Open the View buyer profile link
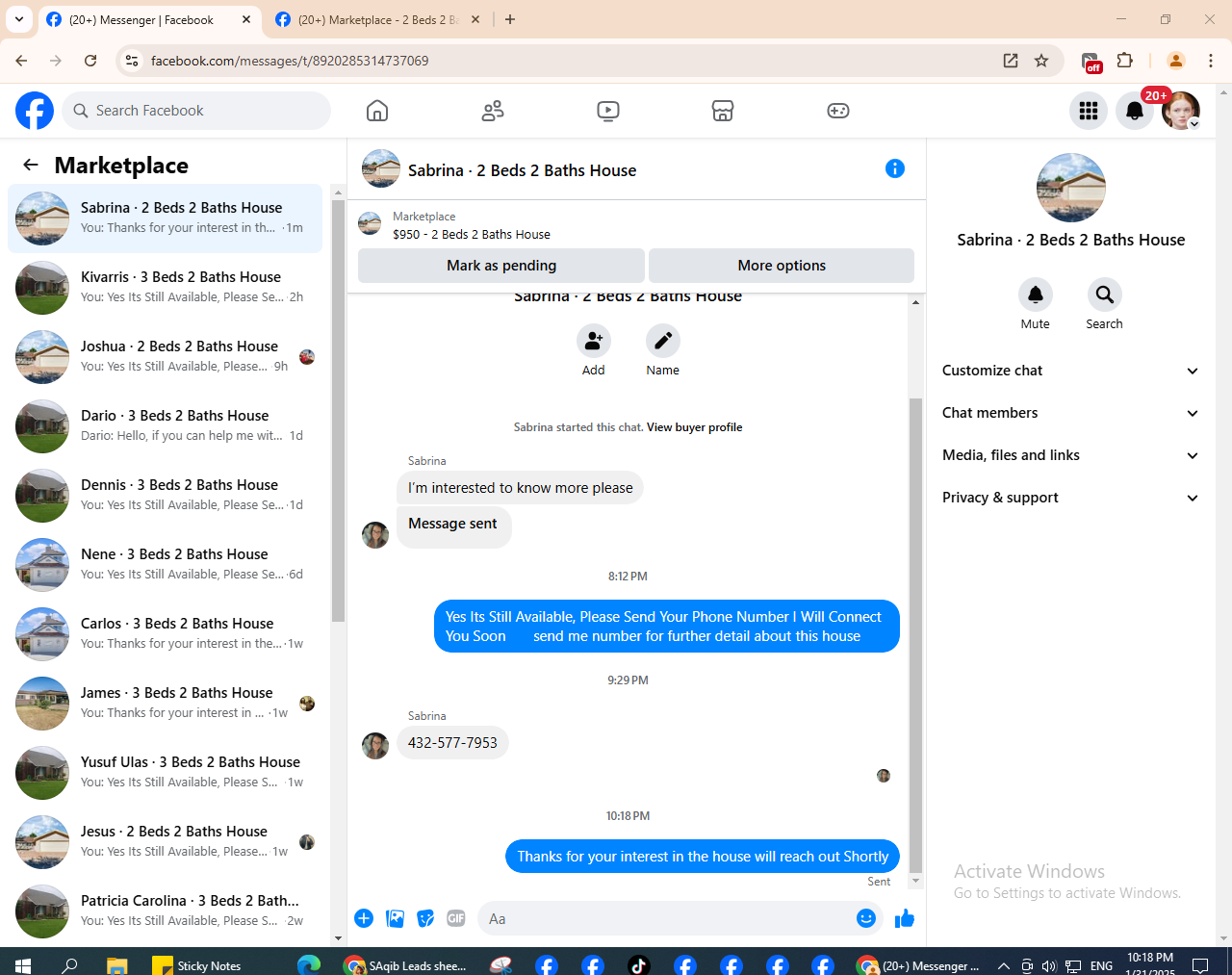The height and width of the screenshot is (975, 1232). (x=694, y=427)
